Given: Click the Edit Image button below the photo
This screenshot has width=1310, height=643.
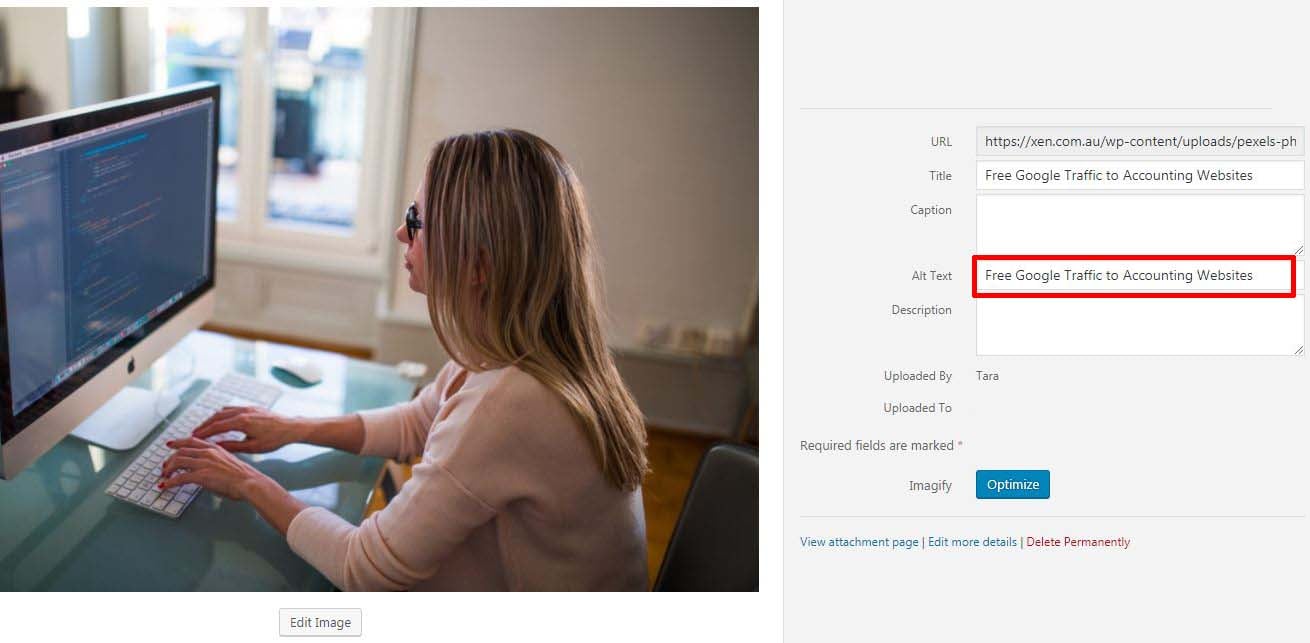Looking at the screenshot, I should pos(320,622).
